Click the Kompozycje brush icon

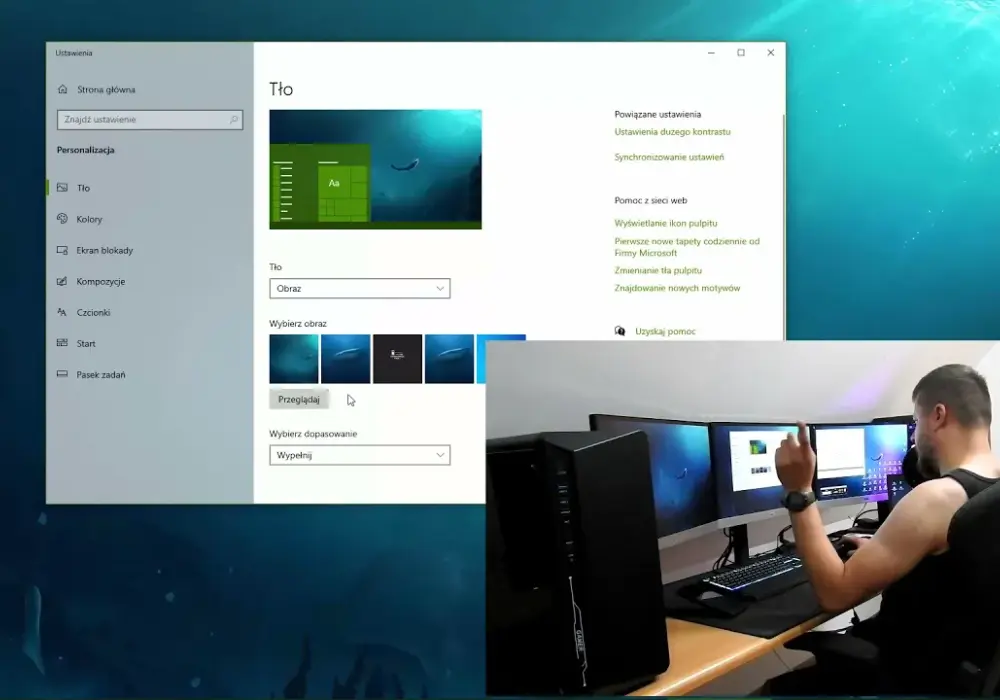(62, 281)
